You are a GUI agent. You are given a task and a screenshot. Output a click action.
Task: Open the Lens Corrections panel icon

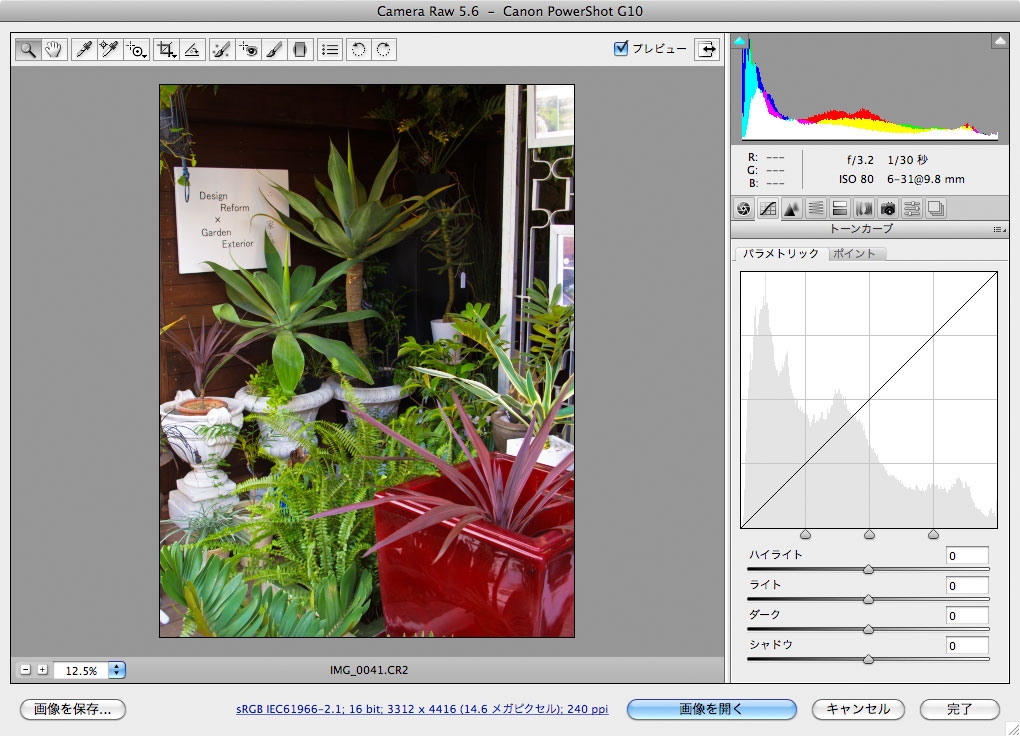point(864,209)
